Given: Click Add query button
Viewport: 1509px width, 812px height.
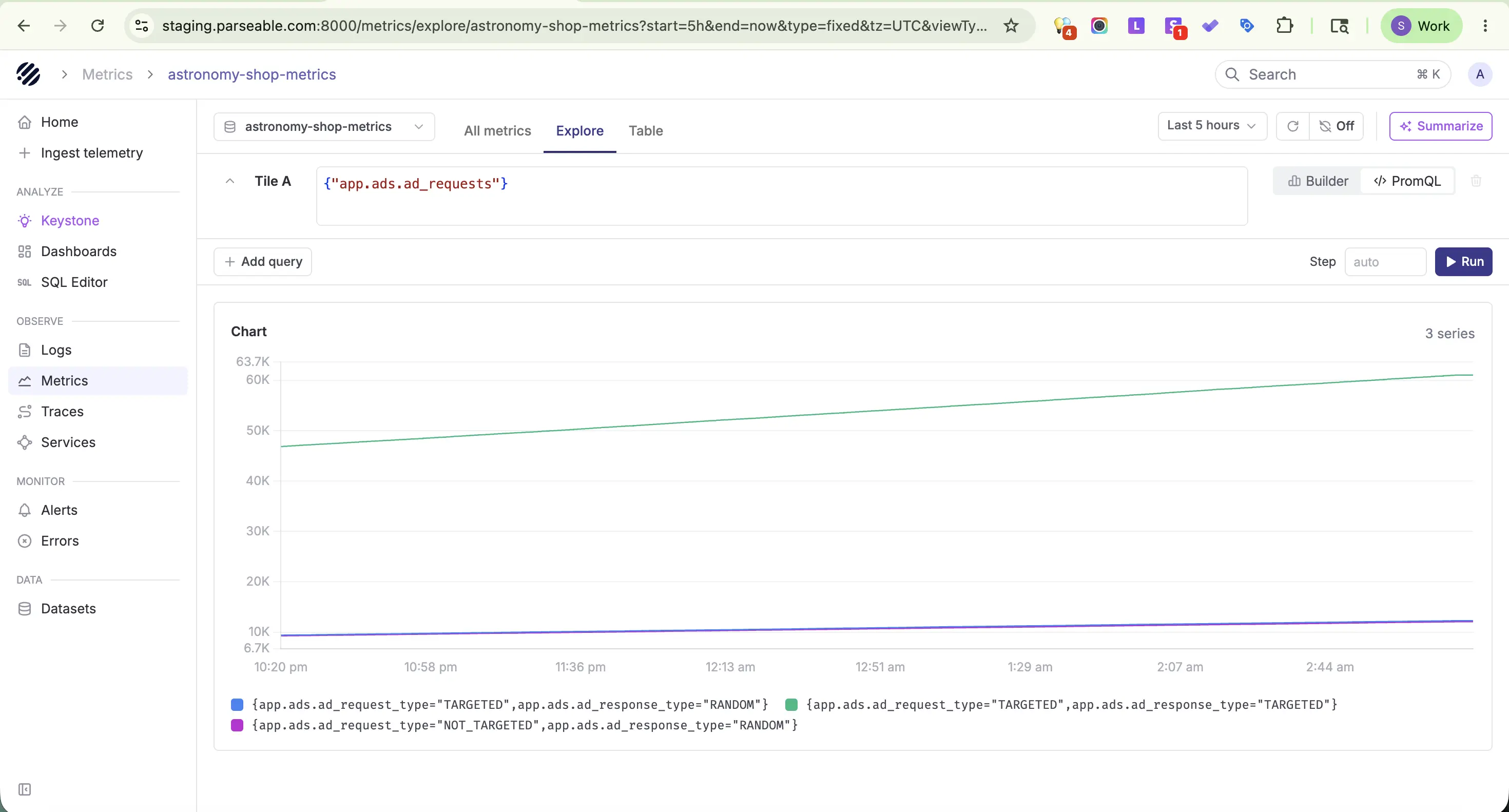Looking at the screenshot, I should pos(262,261).
